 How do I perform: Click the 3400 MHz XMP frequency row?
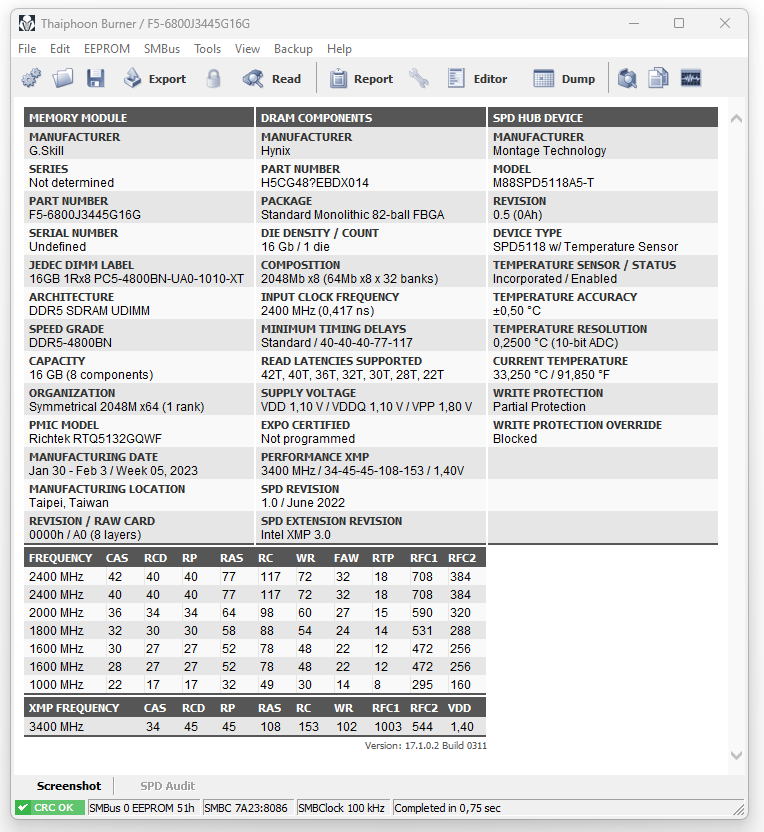(255, 726)
